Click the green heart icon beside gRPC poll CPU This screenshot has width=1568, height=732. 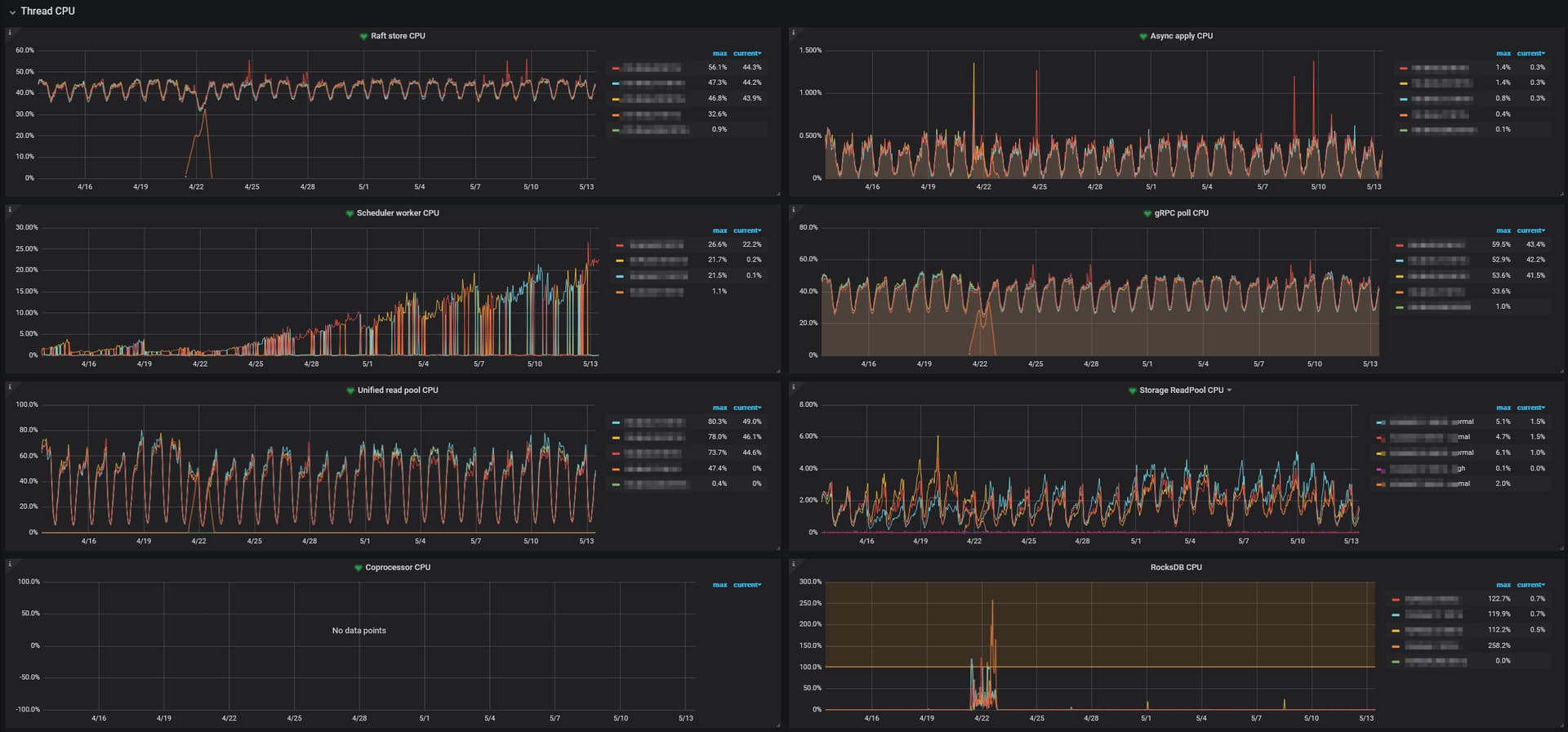[1147, 214]
